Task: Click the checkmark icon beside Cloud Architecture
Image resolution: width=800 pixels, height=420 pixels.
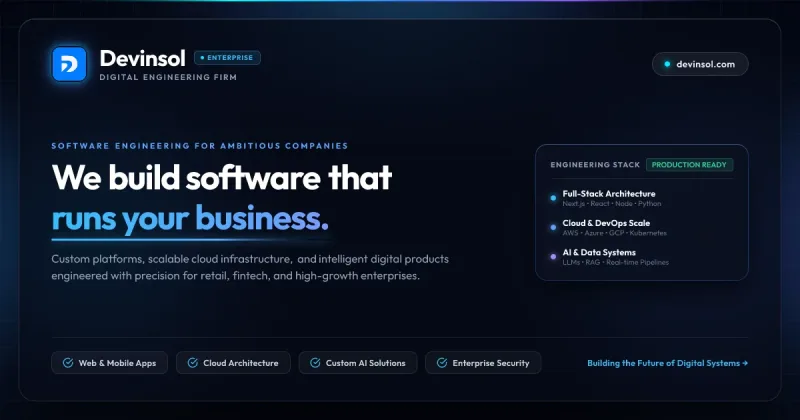Action: [192, 363]
